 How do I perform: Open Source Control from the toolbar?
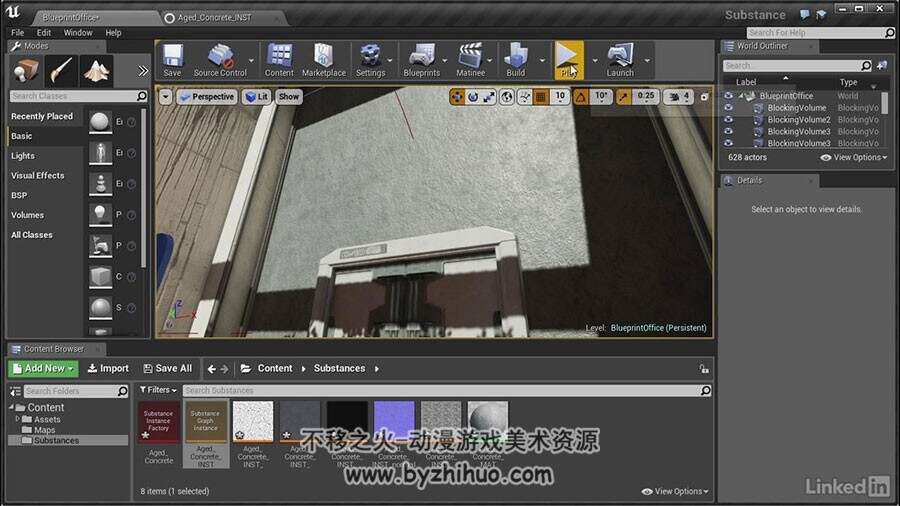[220, 60]
